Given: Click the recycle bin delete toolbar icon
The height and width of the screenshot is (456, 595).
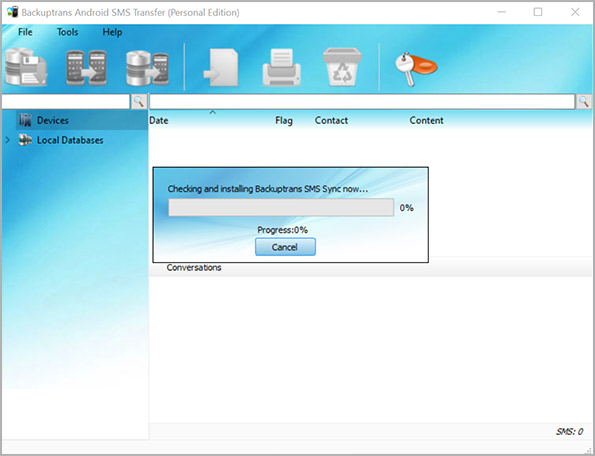Looking at the screenshot, I should click(342, 67).
